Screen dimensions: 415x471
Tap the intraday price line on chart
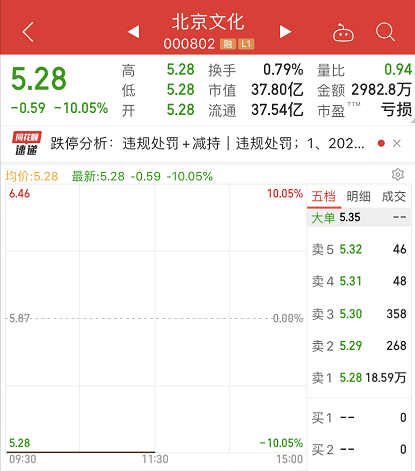tap(80, 452)
